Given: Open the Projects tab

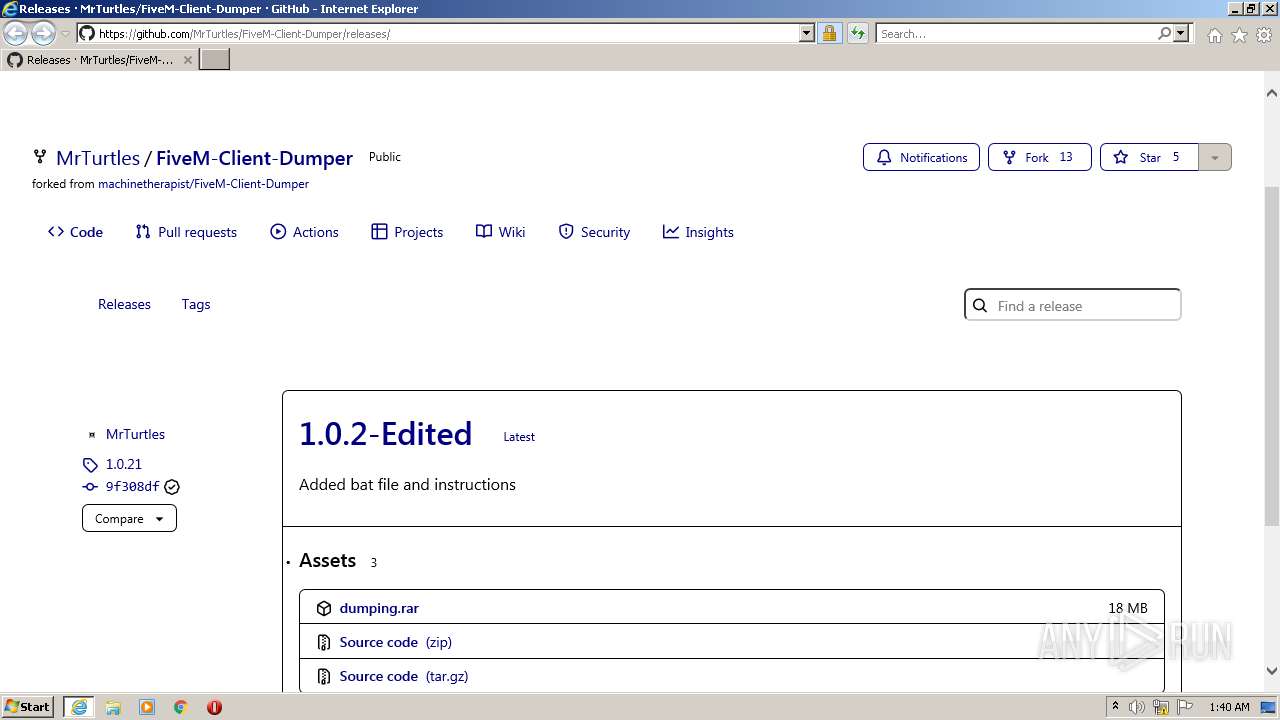Looking at the screenshot, I should point(407,232).
